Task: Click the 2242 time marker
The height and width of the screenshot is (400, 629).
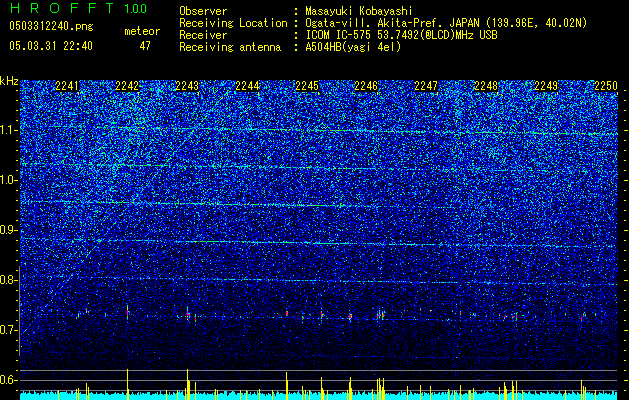Action: (127, 86)
